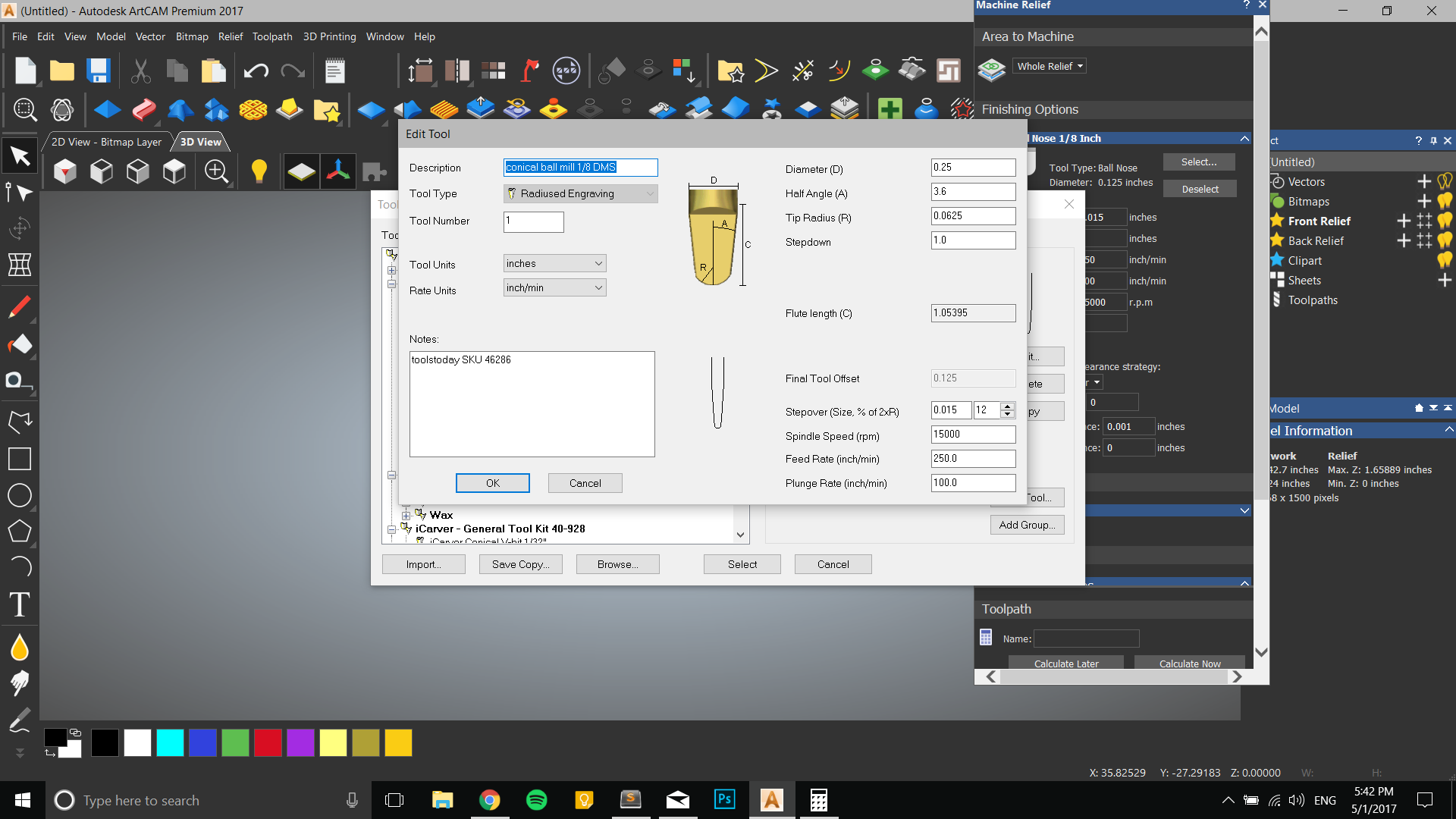This screenshot has width=1456, height=819.
Task: Click the calculator icon beside Toolpath Name
Action: [986, 638]
